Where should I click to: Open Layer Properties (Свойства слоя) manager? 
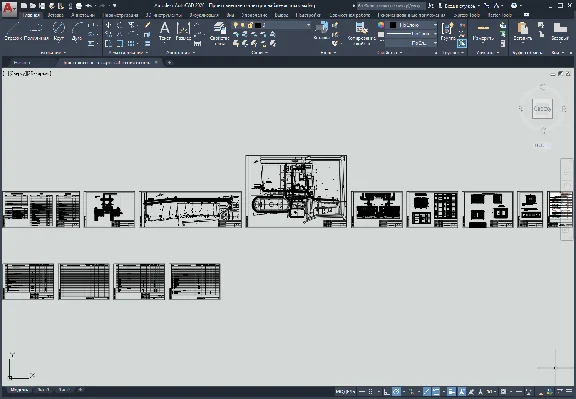coord(219,32)
